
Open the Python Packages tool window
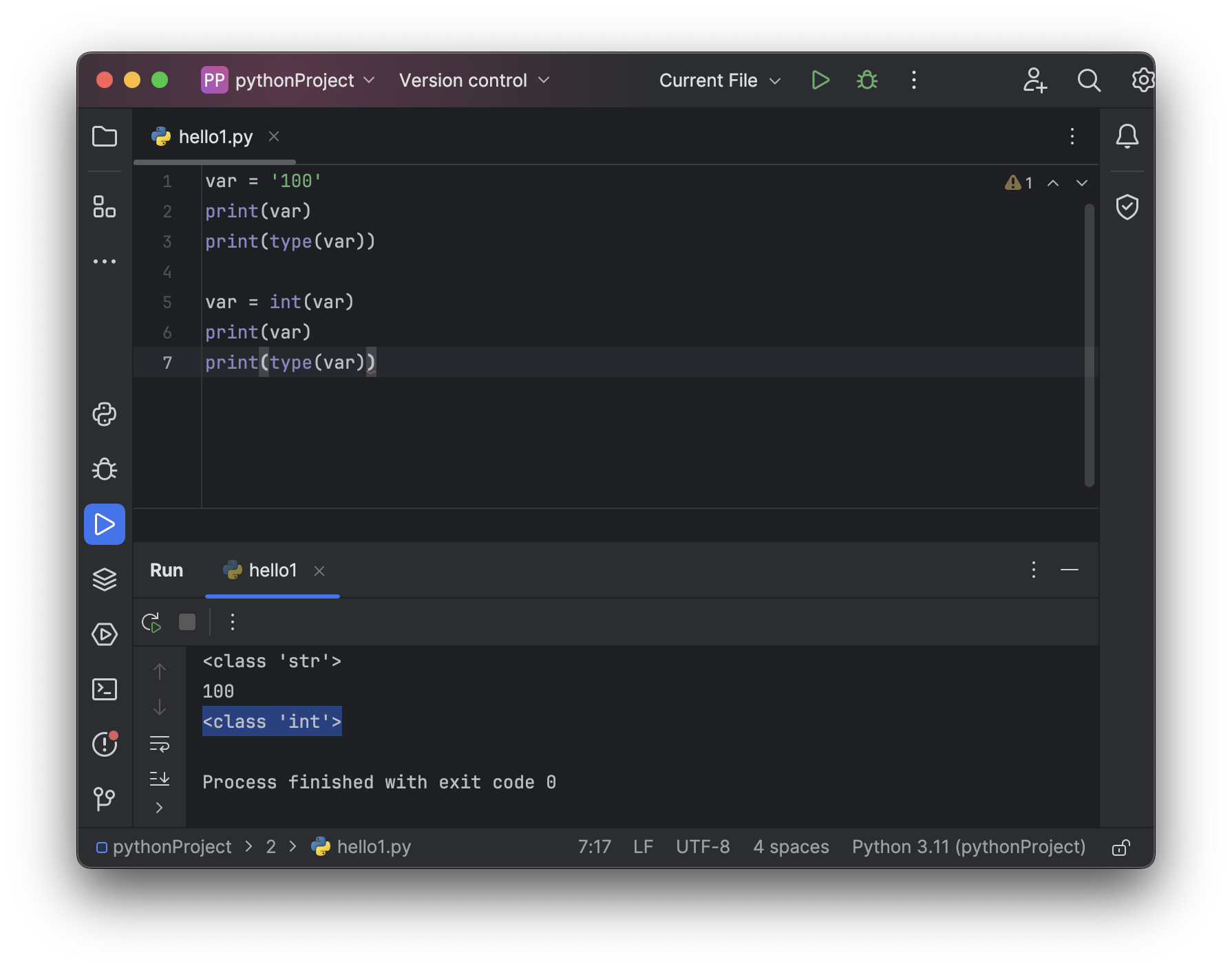coord(105,414)
